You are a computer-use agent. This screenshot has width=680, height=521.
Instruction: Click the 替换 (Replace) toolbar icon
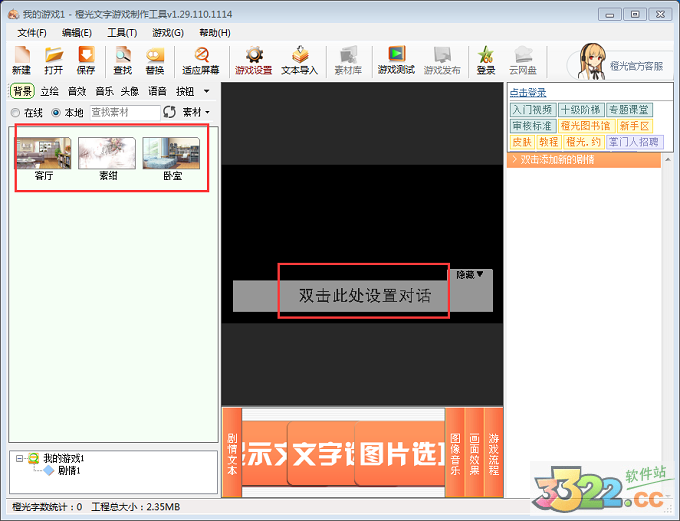(x=155, y=60)
